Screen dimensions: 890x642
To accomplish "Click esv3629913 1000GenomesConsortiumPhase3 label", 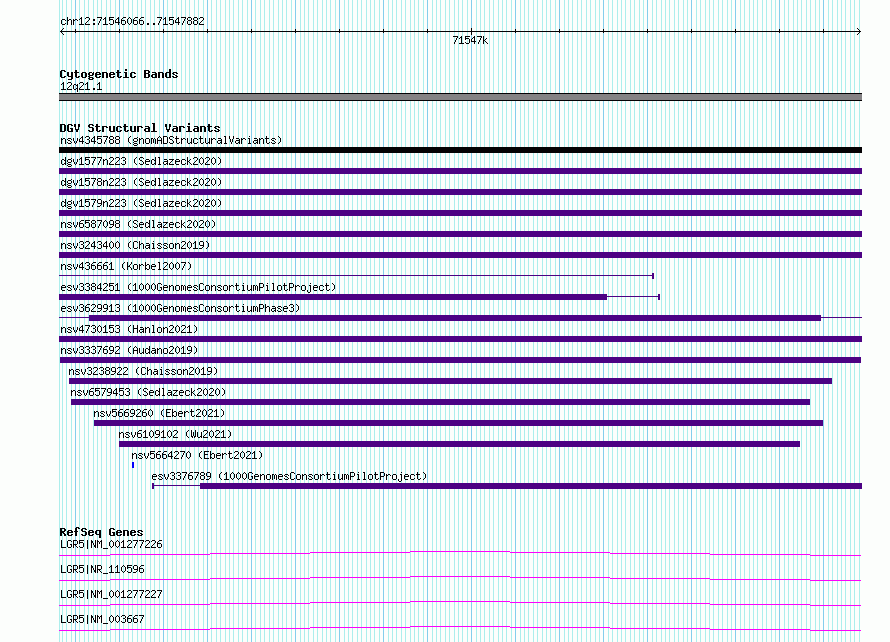I will 180,308.
